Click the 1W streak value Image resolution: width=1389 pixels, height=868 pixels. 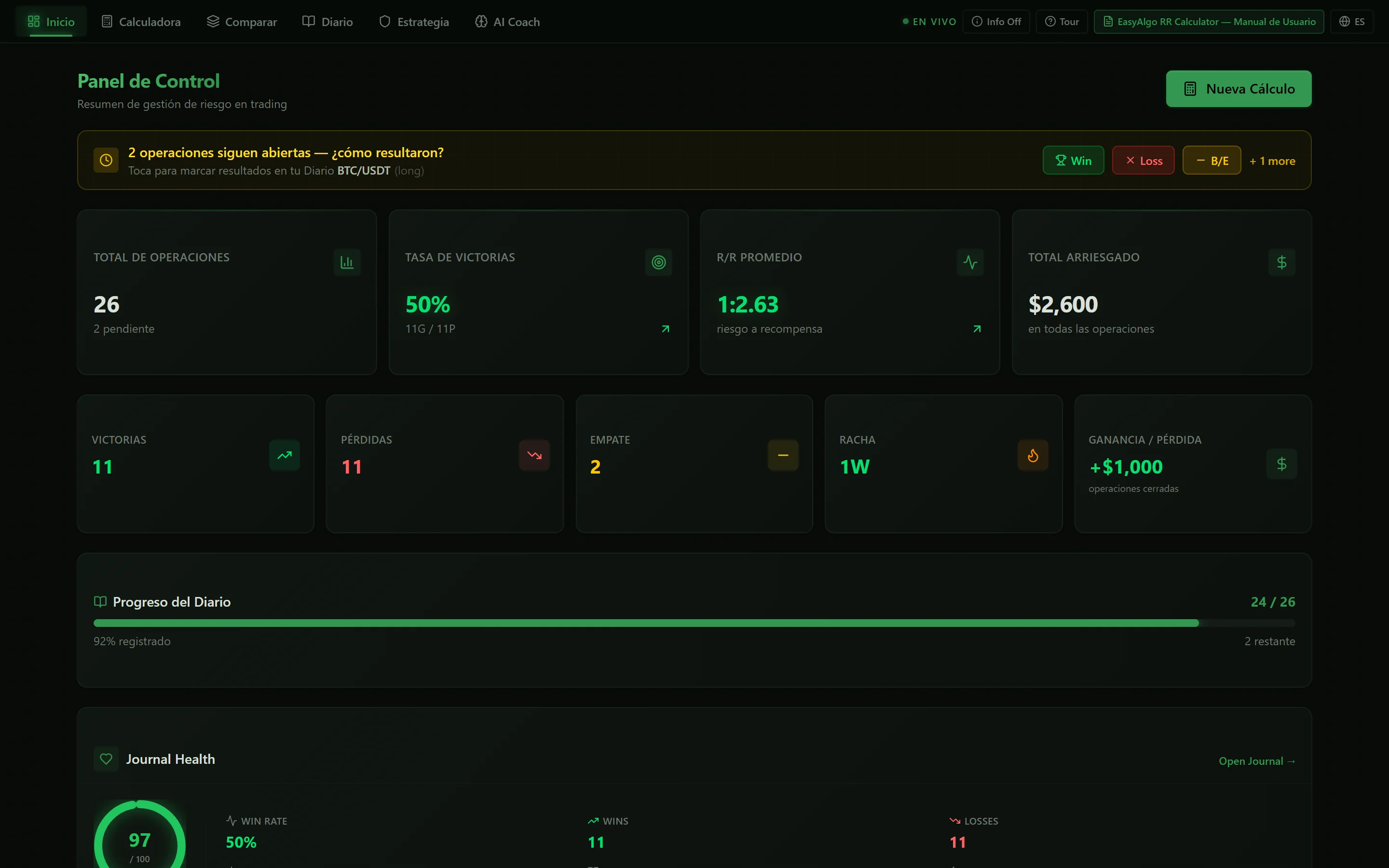coord(855,467)
